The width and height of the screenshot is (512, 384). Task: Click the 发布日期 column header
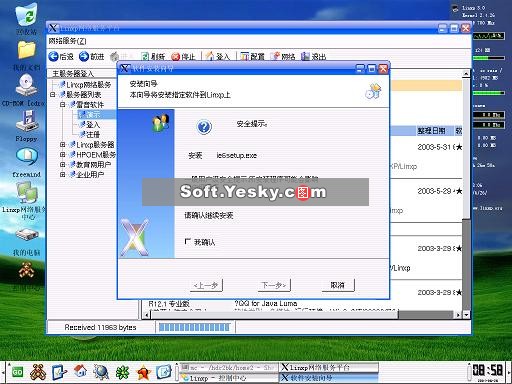pos(431,131)
